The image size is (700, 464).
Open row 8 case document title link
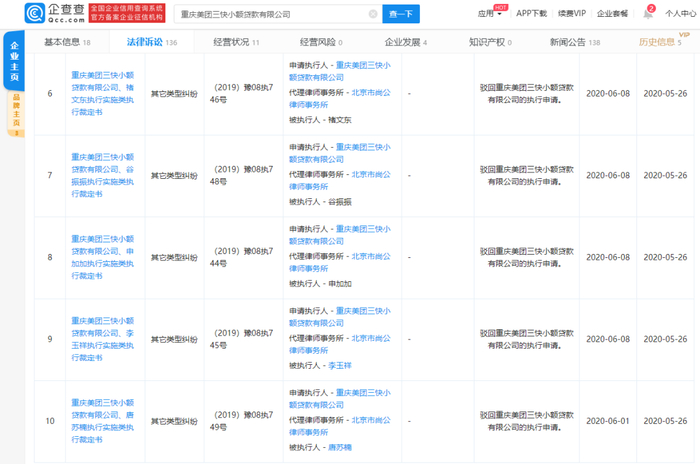[x=103, y=257]
